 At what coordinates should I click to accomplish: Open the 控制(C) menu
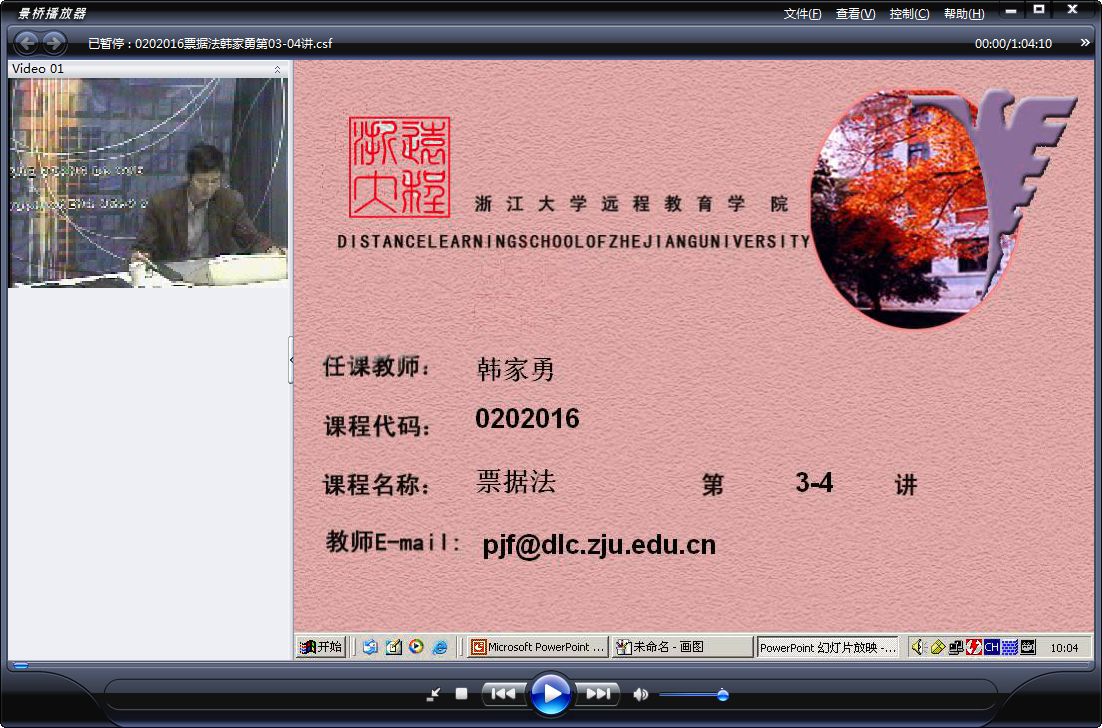click(909, 14)
